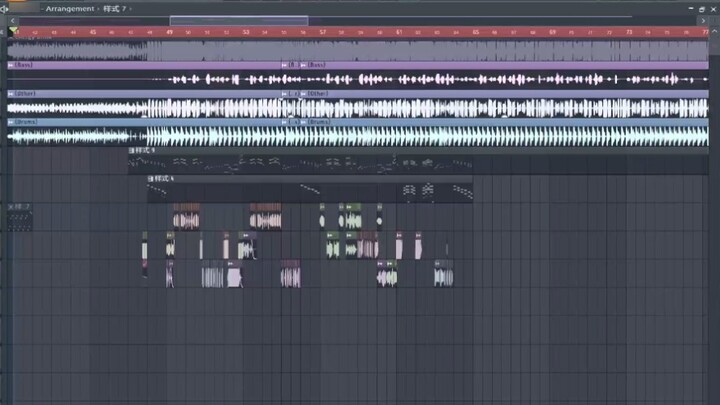Maximize the playlist window

pos(702,8)
